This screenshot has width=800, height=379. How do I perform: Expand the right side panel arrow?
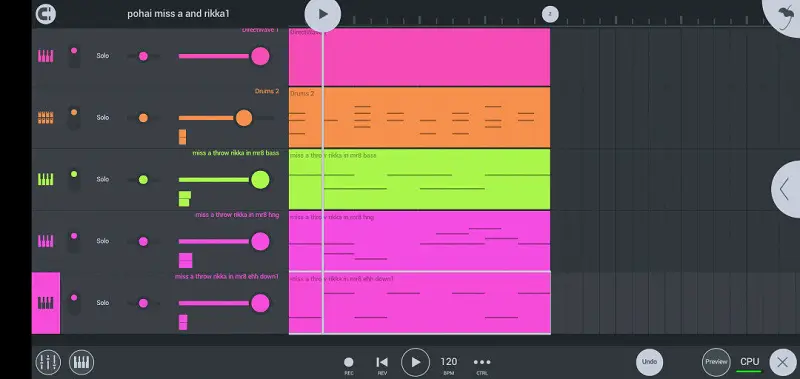tap(786, 189)
